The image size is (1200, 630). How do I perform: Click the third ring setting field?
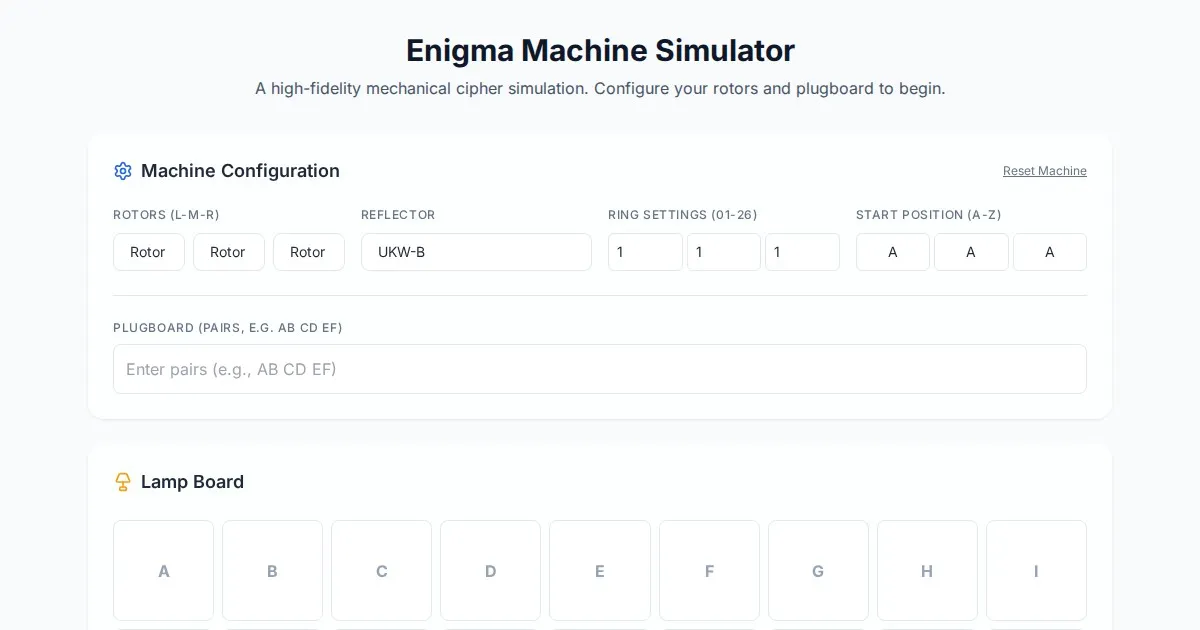(x=802, y=252)
